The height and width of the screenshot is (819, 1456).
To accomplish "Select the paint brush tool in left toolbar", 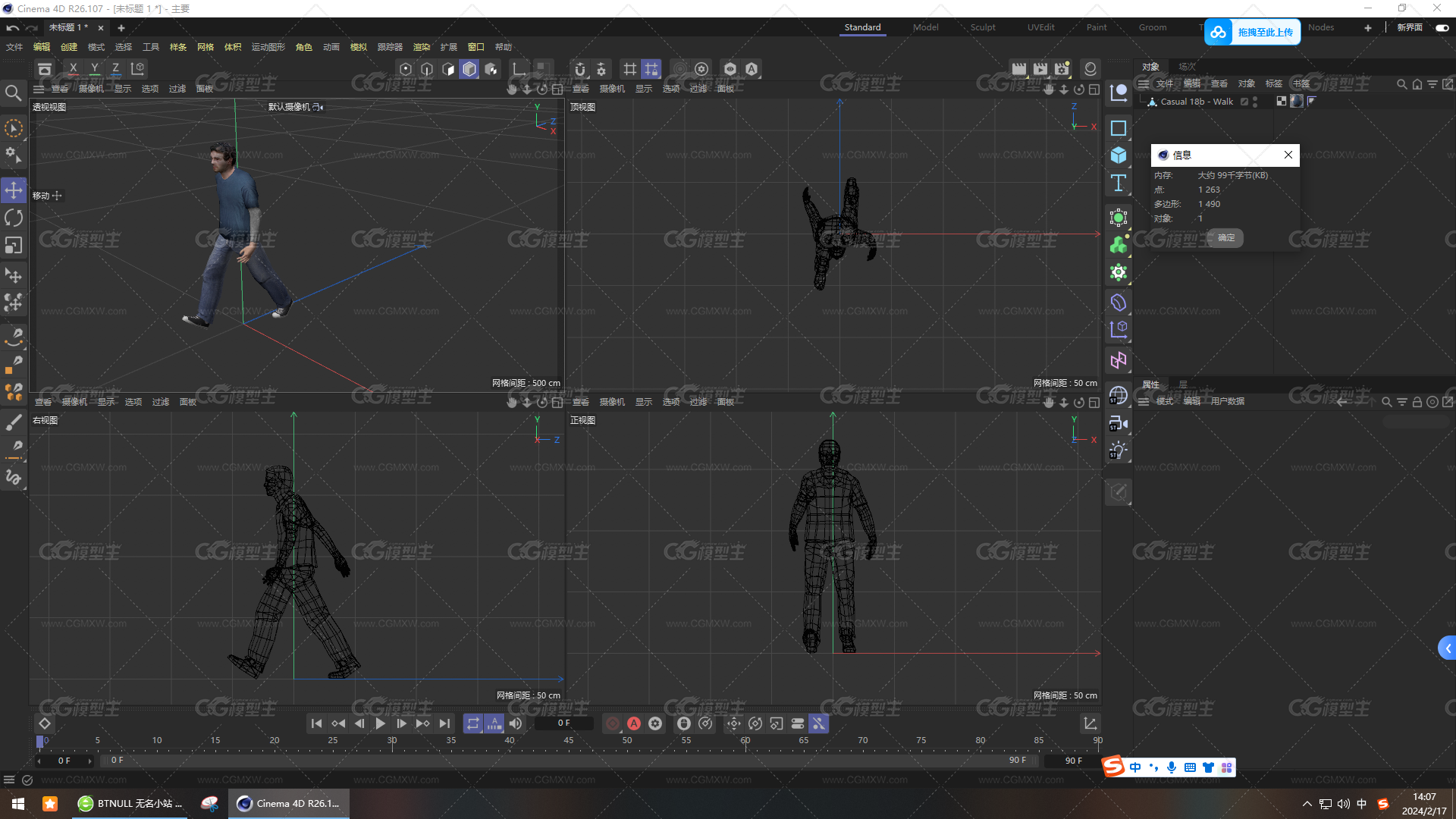I will point(14,422).
